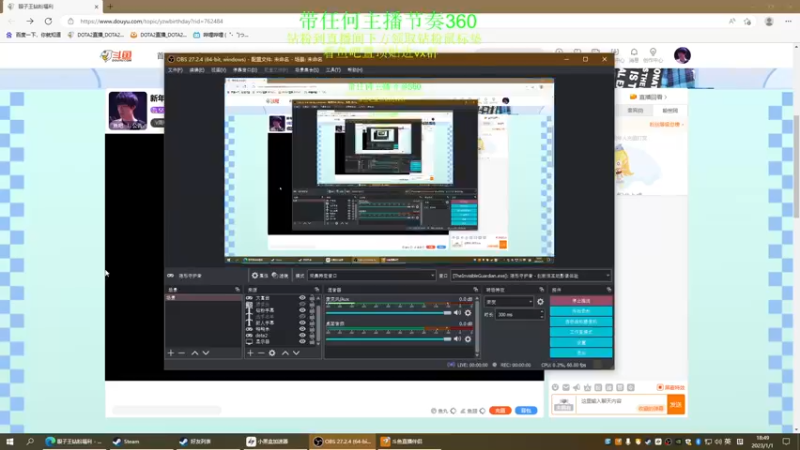Click Douyu logo on web page
The height and width of the screenshot is (450, 800).
pos(116,56)
